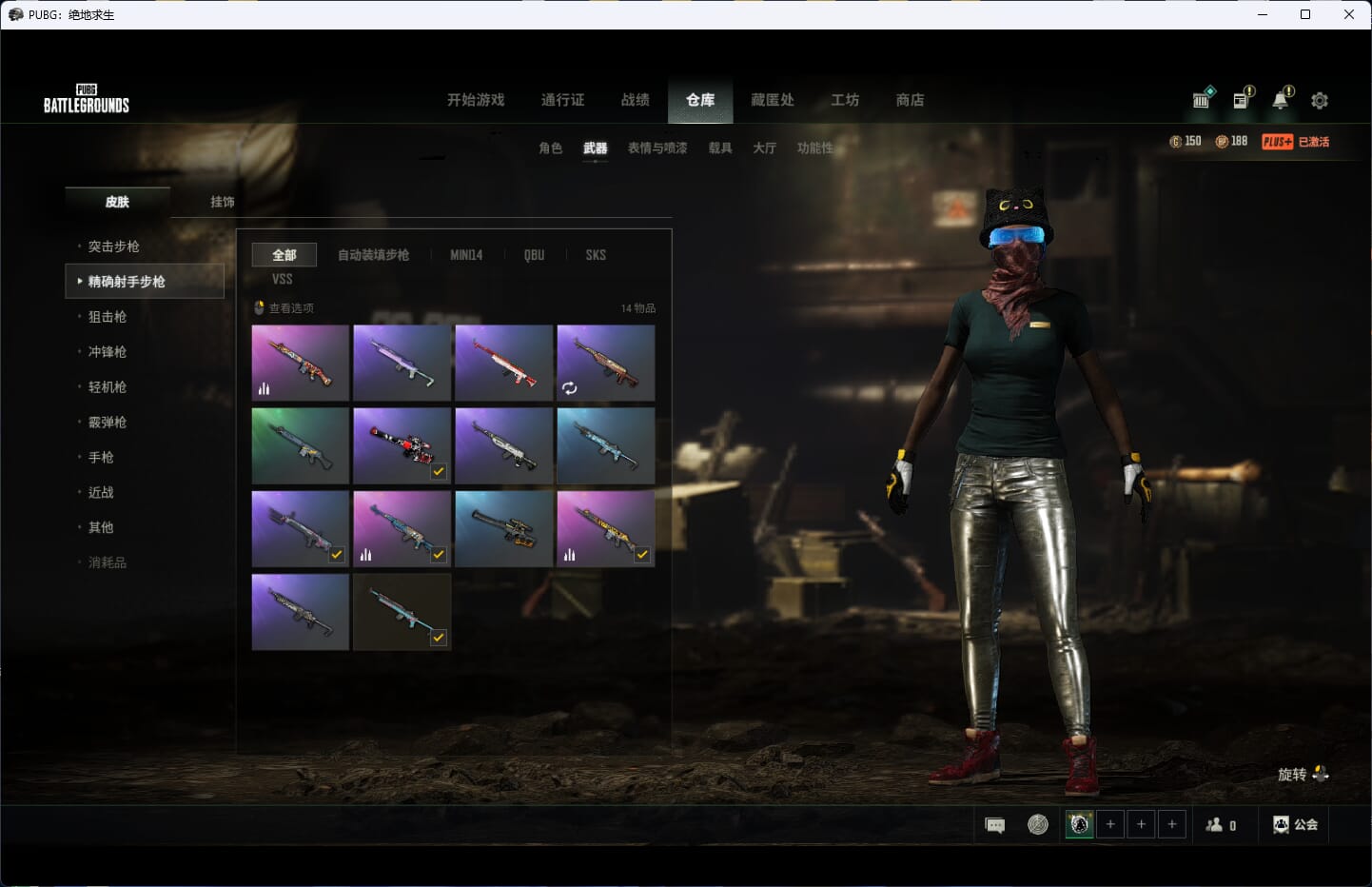Filter skins by QBU

[x=535, y=255]
